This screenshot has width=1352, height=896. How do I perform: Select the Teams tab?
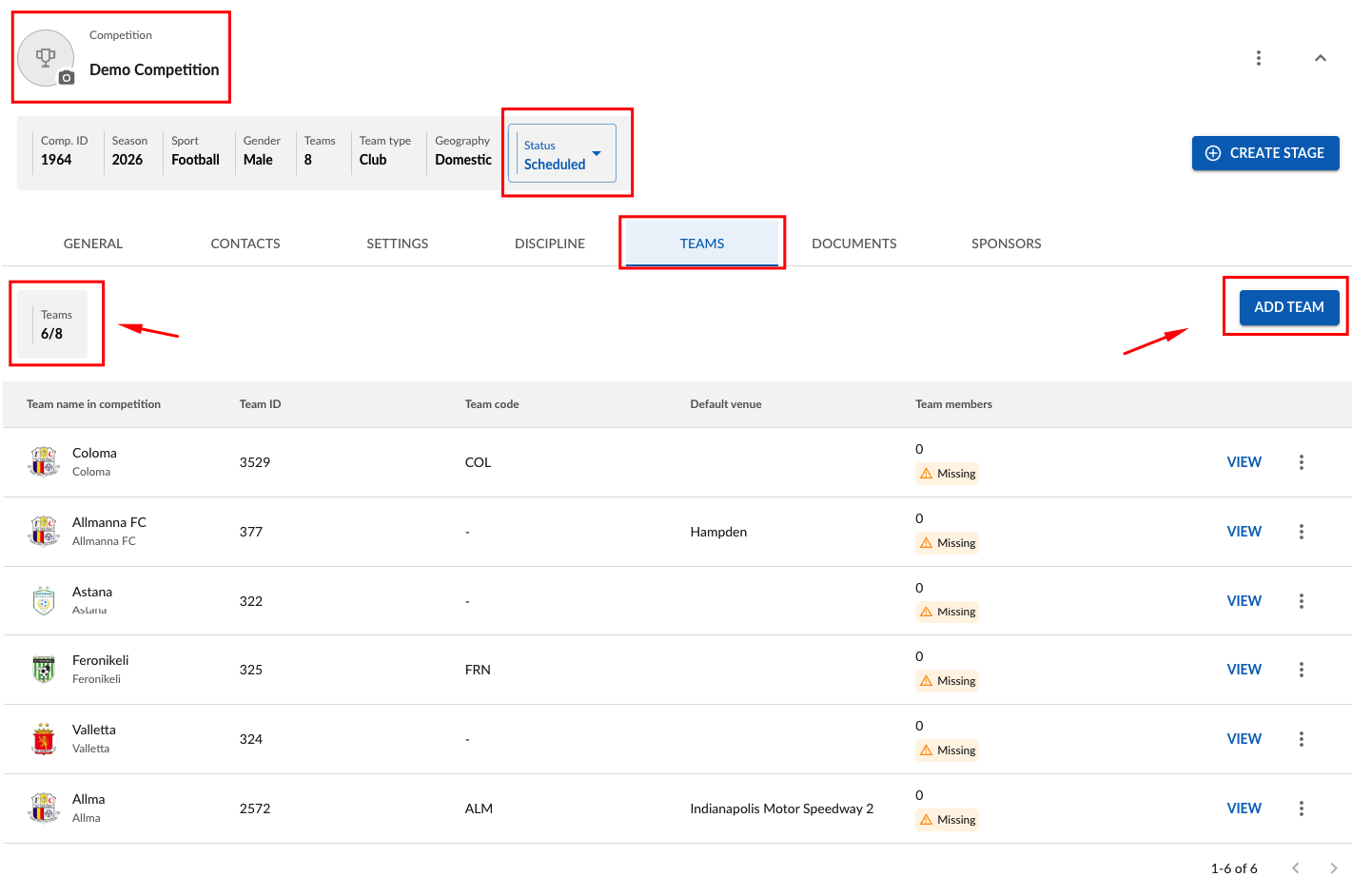click(x=702, y=243)
